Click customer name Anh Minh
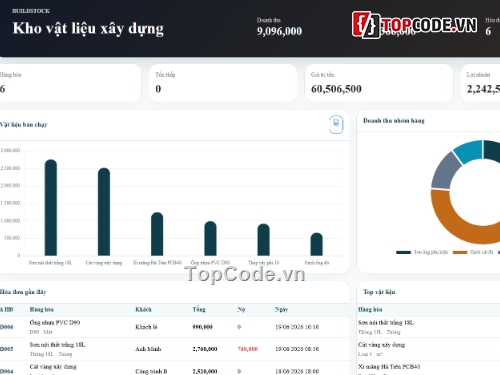 (x=148, y=349)
